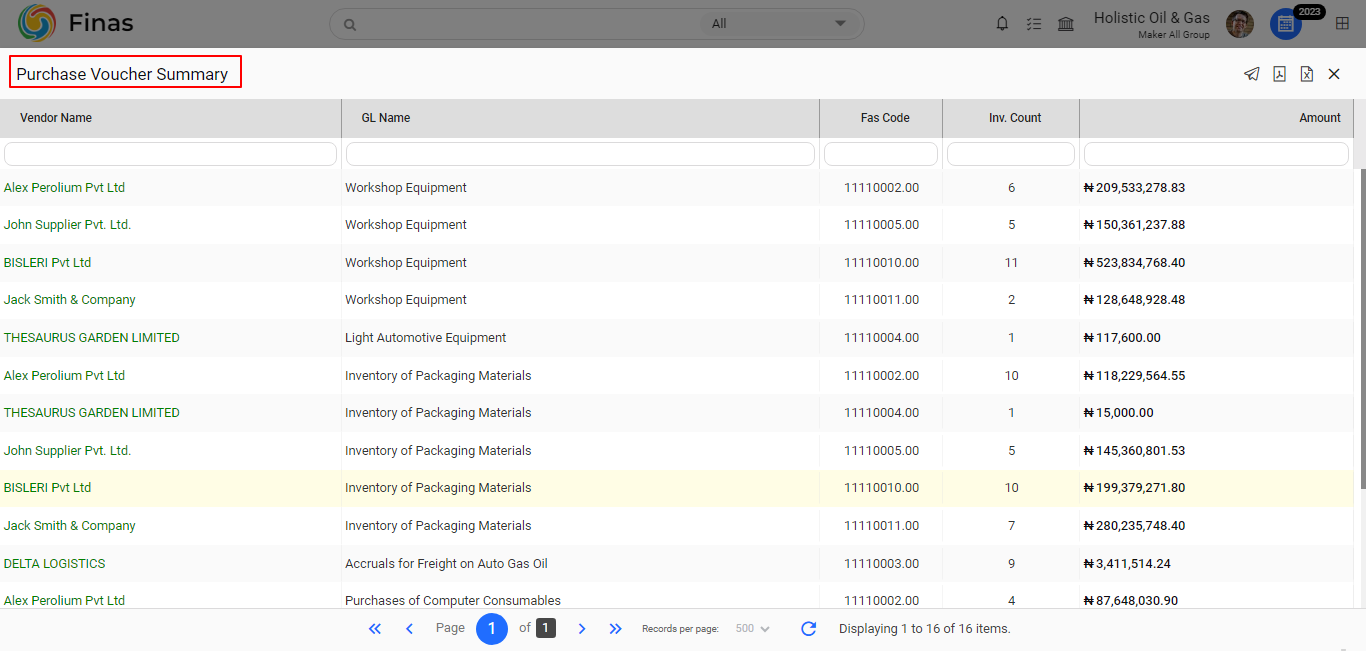The height and width of the screenshot is (651, 1366).
Task: Open THESAURUS GARDEN LIMITED Light Automotive row link
Action: 92,338
